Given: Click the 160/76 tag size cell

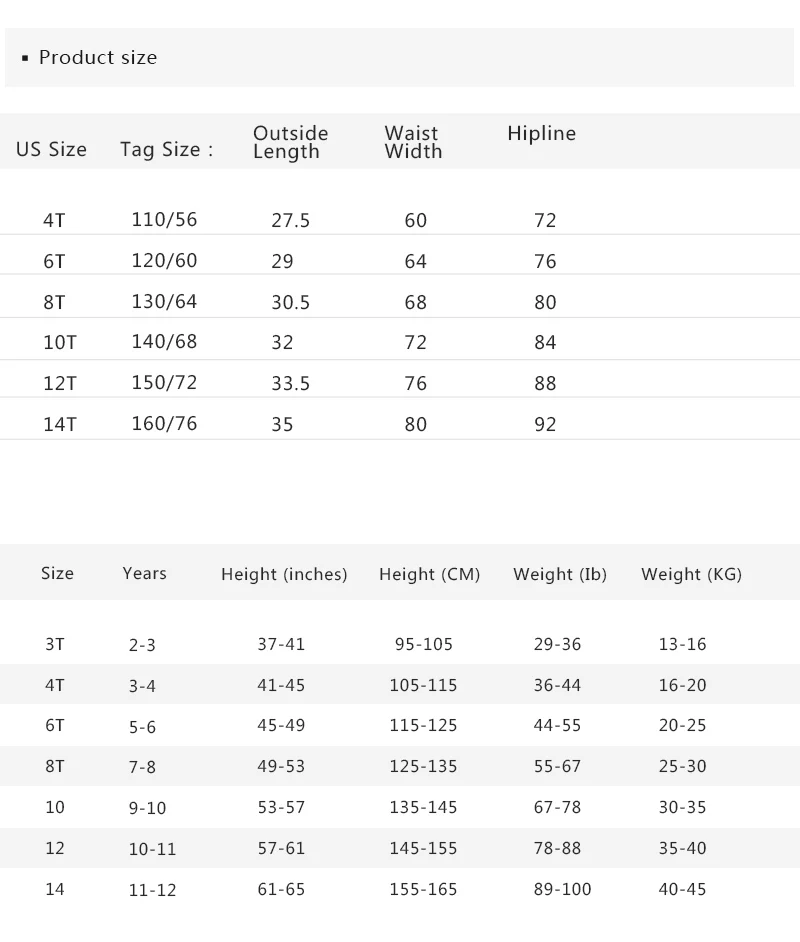Looking at the screenshot, I should (x=164, y=424).
